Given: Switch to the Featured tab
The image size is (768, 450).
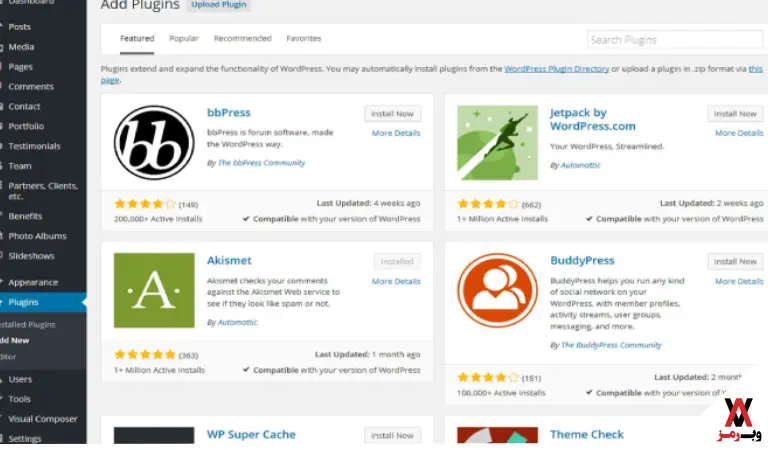Looking at the screenshot, I should tap(137, 38).
